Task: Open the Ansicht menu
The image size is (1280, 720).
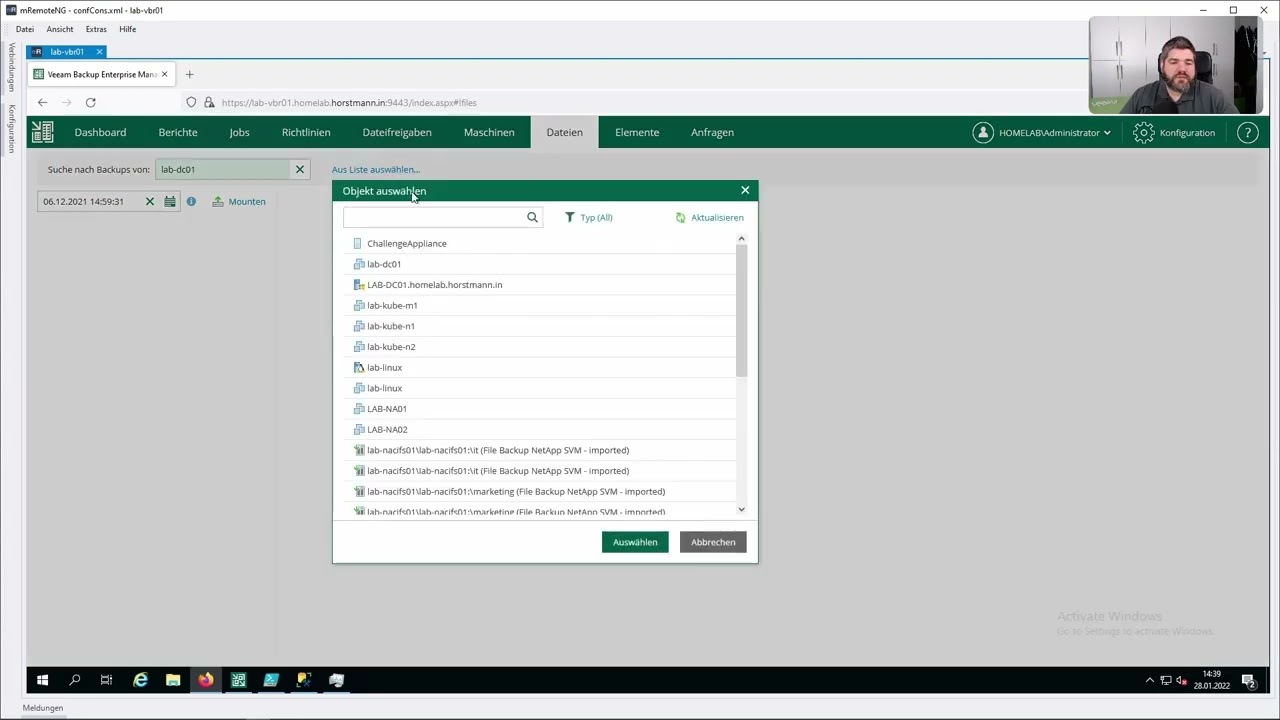Action: click(60, 29)
